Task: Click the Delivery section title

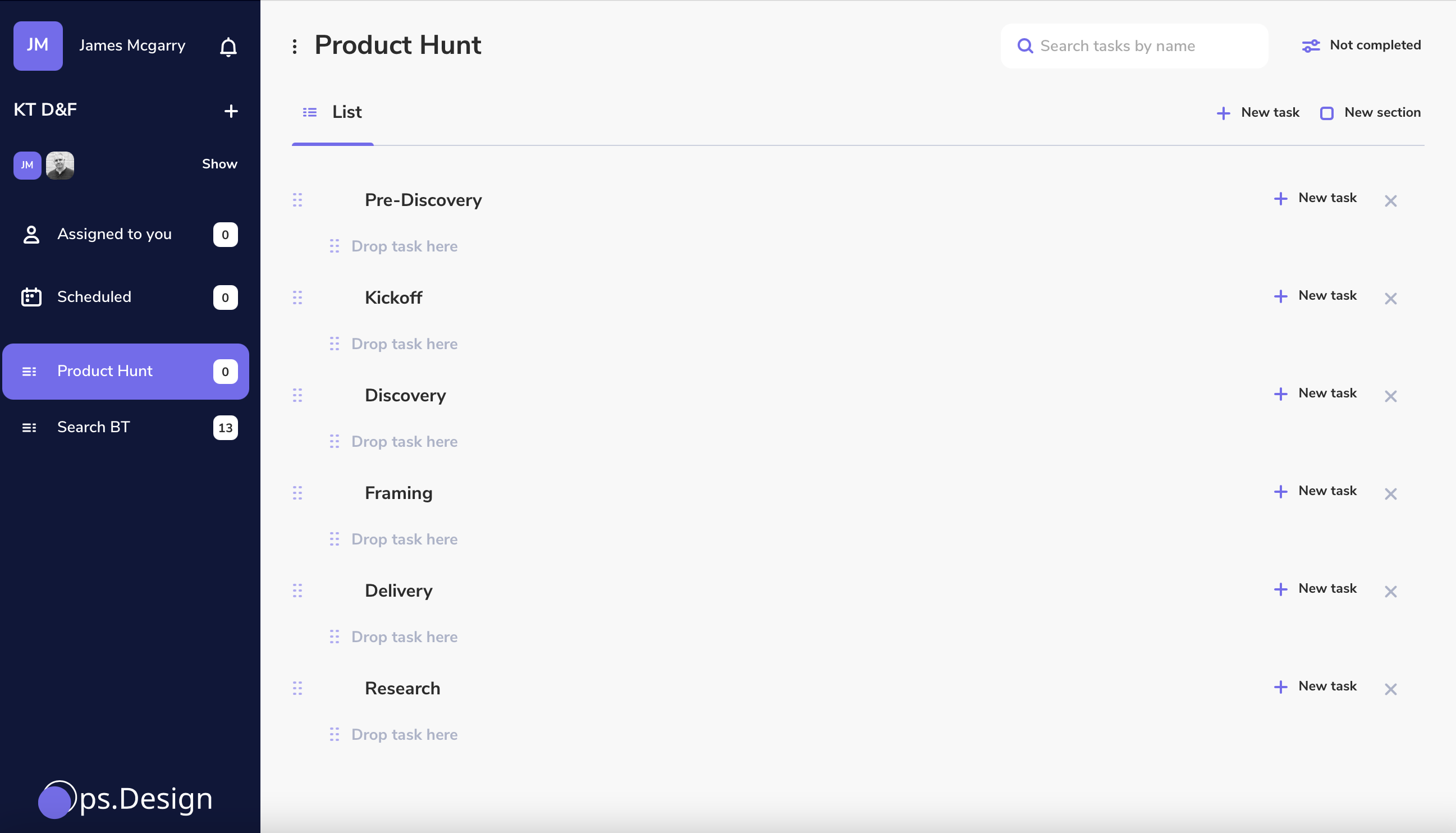Action: 399,591
